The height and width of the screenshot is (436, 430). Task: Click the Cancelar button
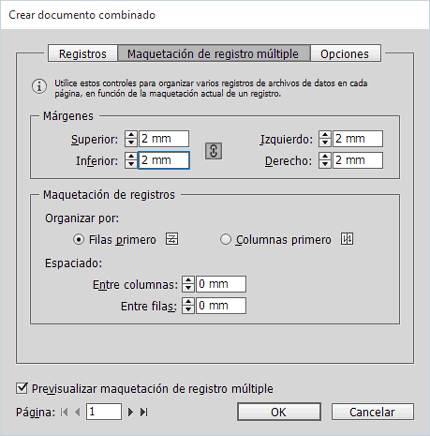(372, 412)
